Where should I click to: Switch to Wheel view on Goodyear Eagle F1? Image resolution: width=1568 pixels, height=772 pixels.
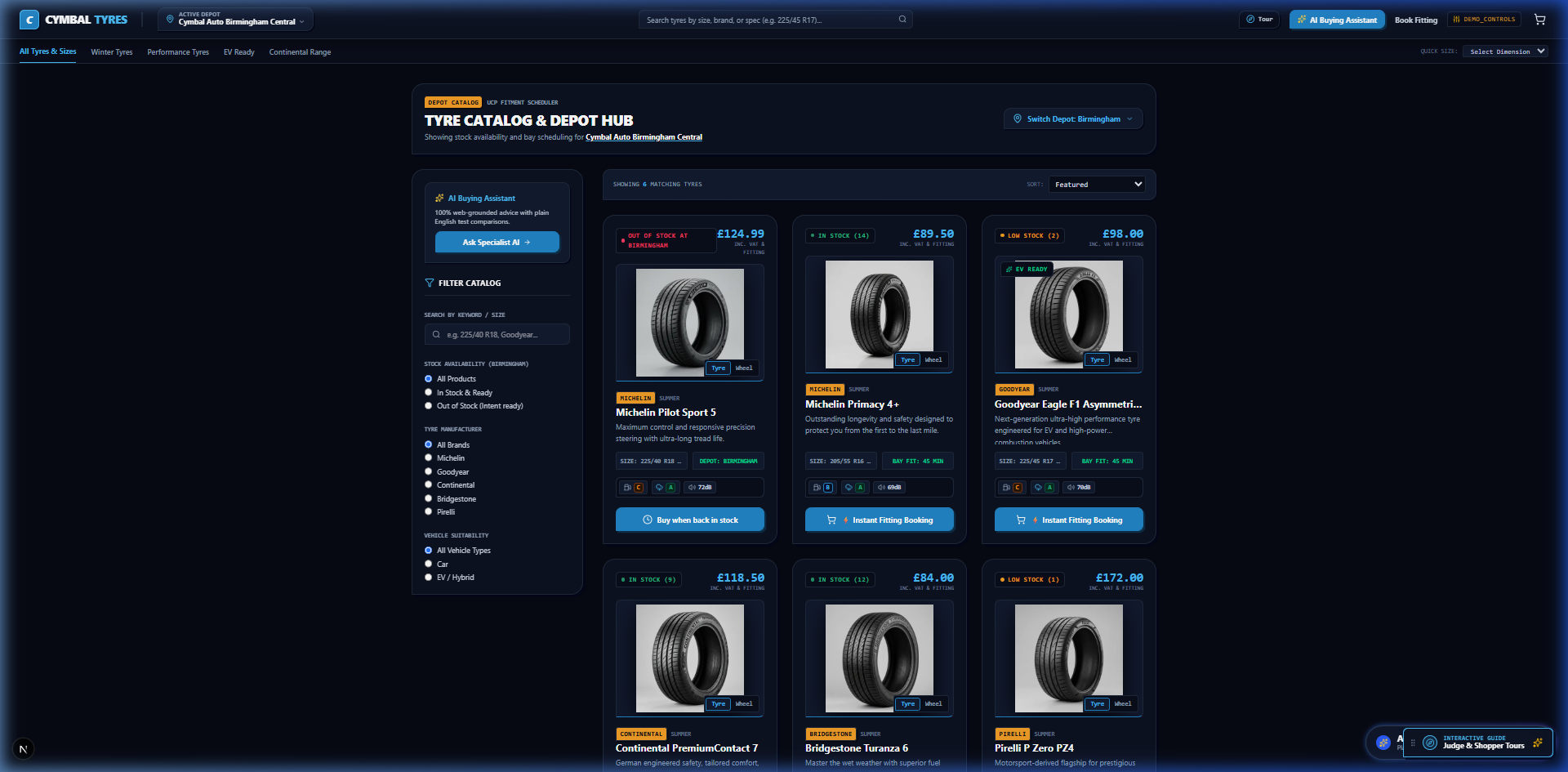(1123, 360)
